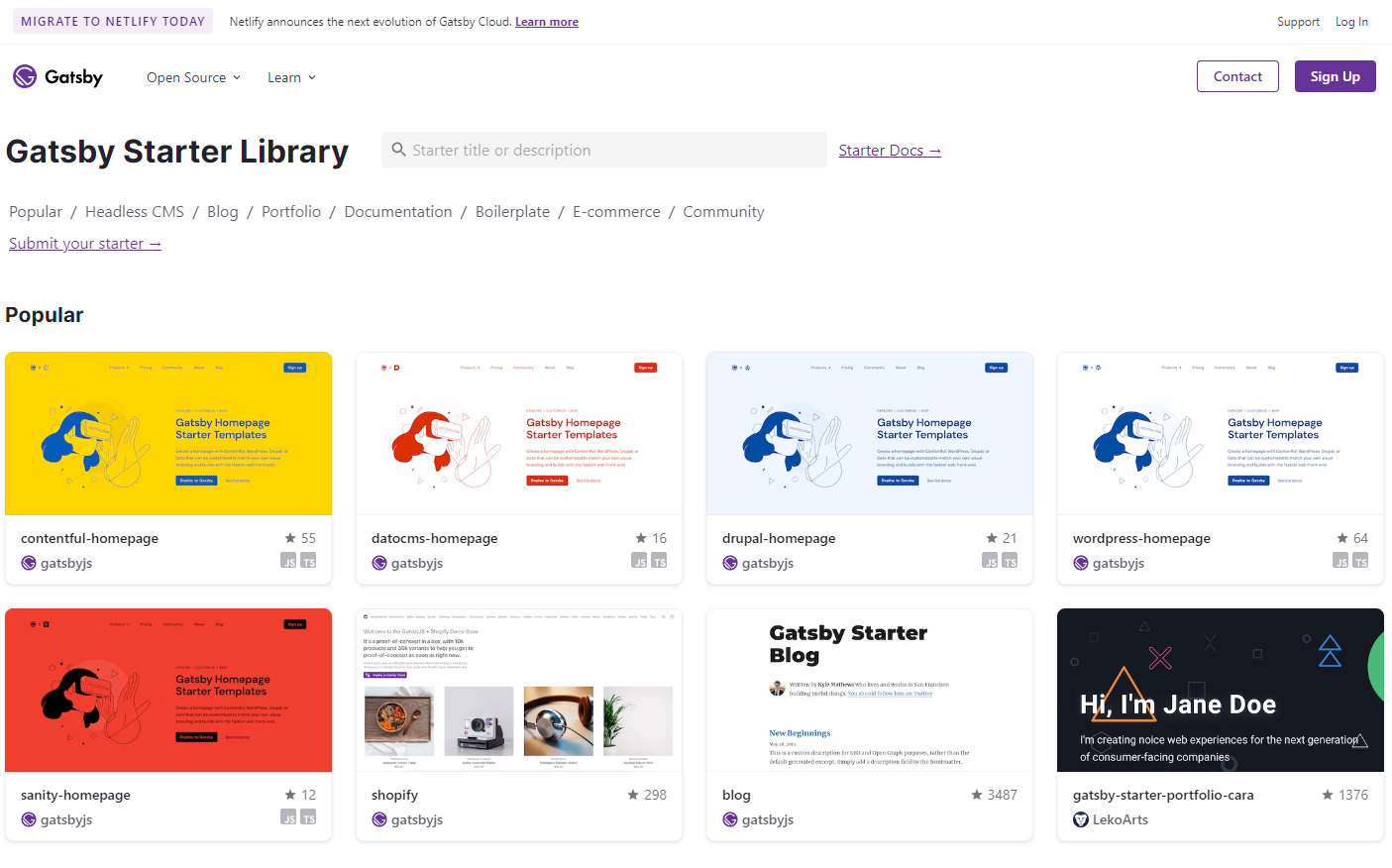Click the wordpress-homepage title text

coord(1141,538)
